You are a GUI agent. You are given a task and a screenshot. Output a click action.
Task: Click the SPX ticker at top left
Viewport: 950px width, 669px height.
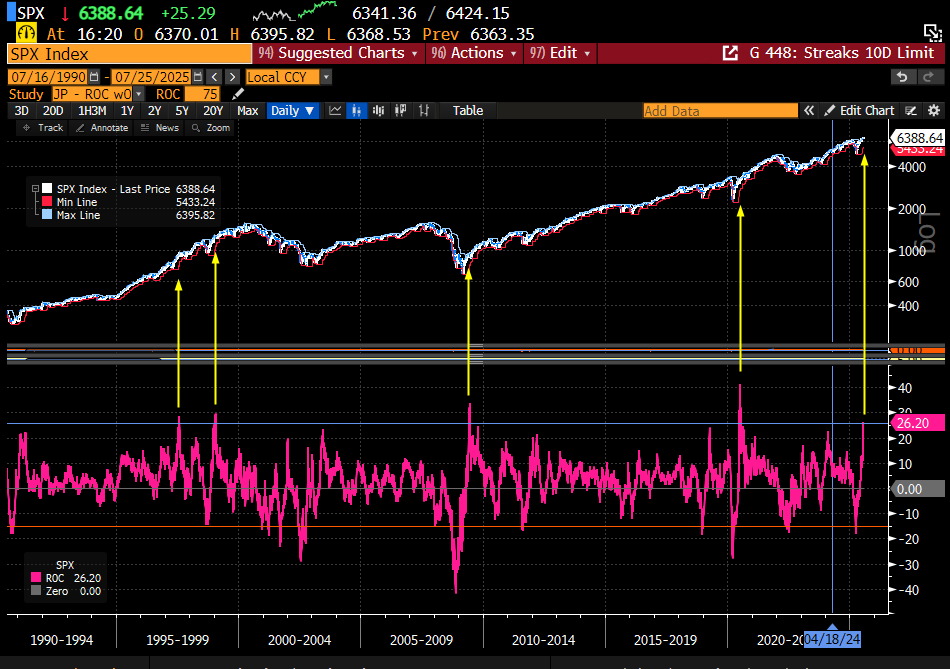tap(30, 13)
